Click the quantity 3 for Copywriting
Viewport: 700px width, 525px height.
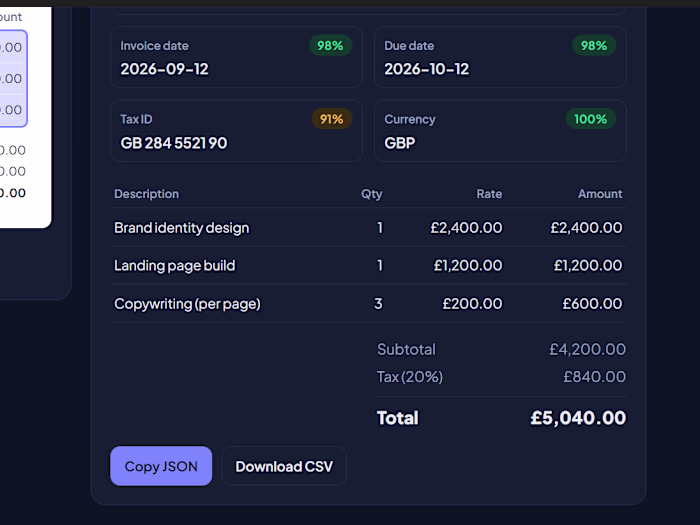378,304
